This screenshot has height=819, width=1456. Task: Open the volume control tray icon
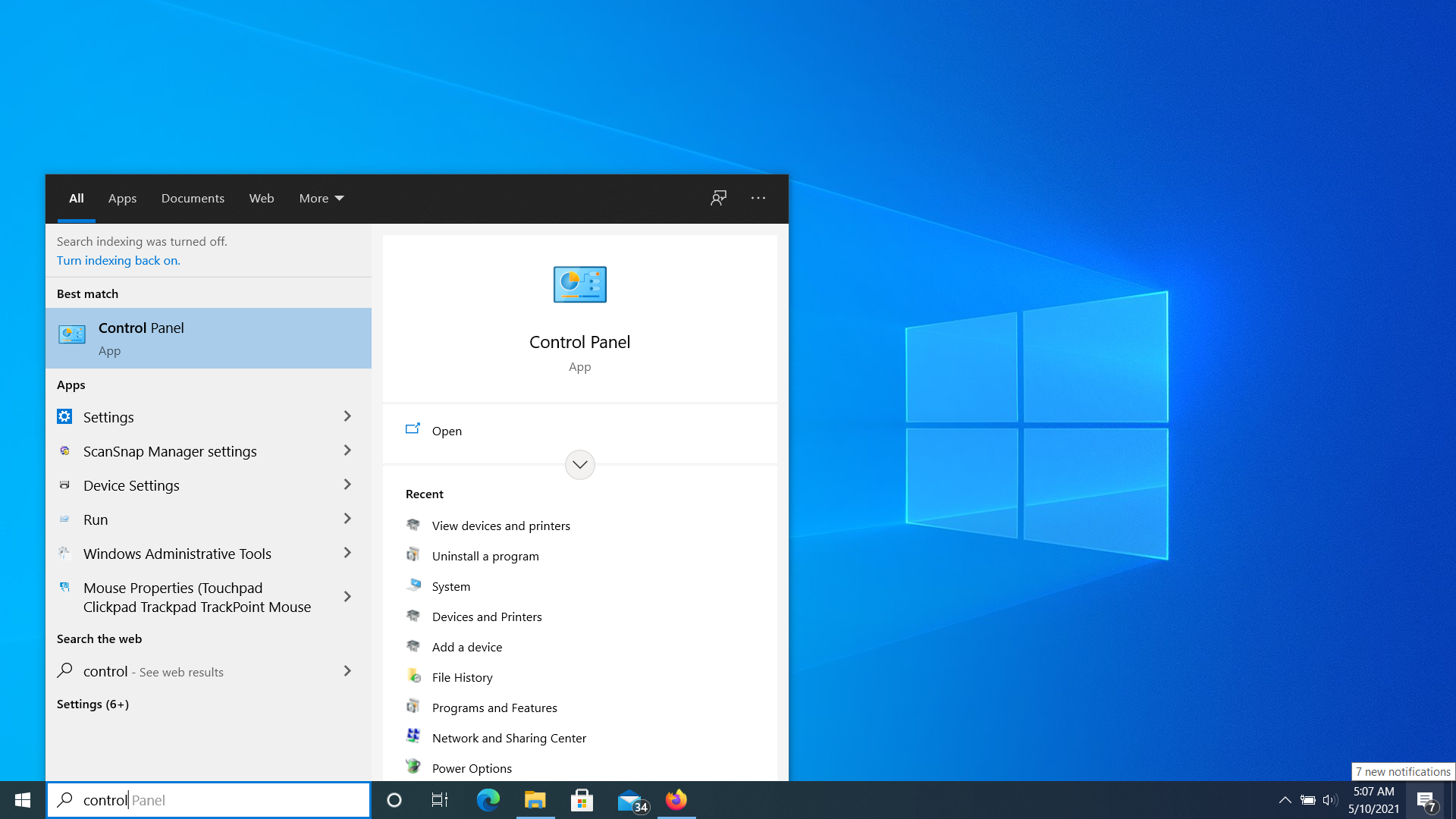[1330, 800]
